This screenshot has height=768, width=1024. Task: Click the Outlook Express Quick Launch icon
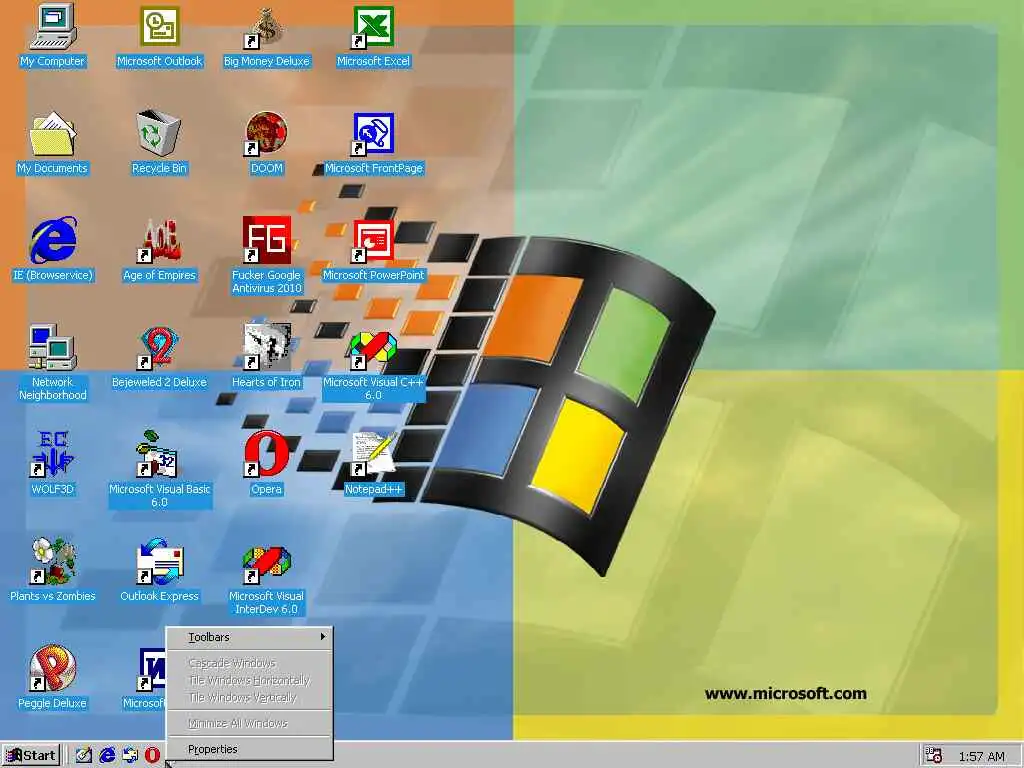tap(130, 756)
